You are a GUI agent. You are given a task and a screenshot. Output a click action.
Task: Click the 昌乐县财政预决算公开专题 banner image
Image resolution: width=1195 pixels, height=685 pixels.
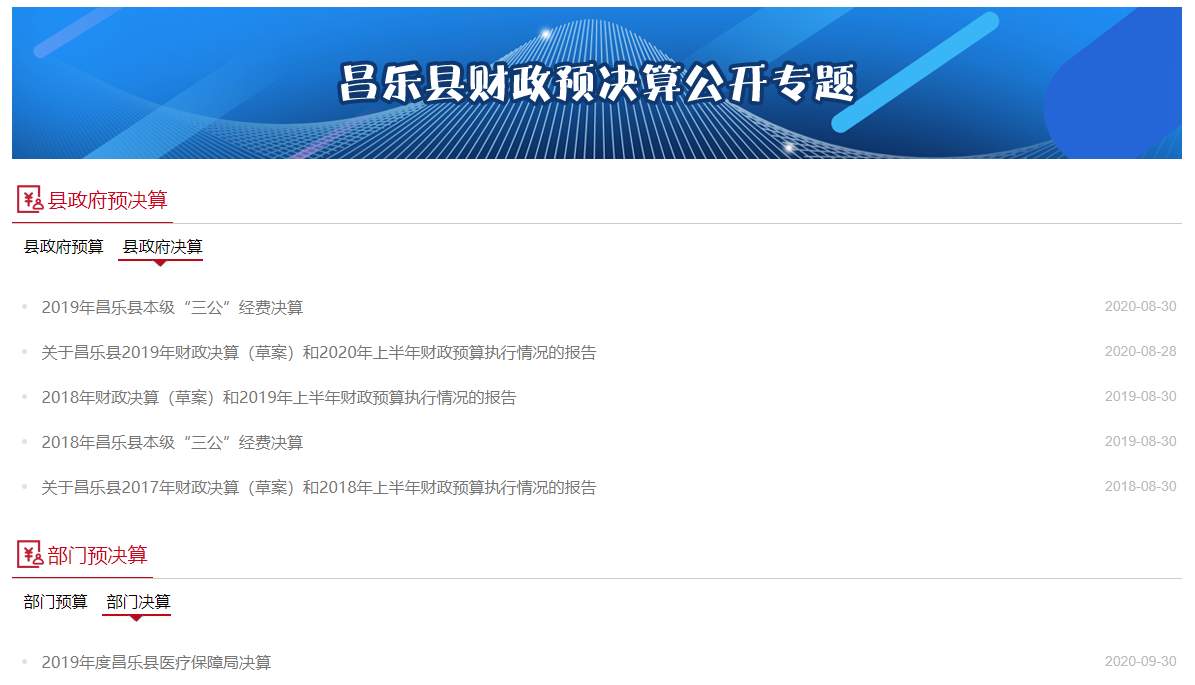click(597, 83)
